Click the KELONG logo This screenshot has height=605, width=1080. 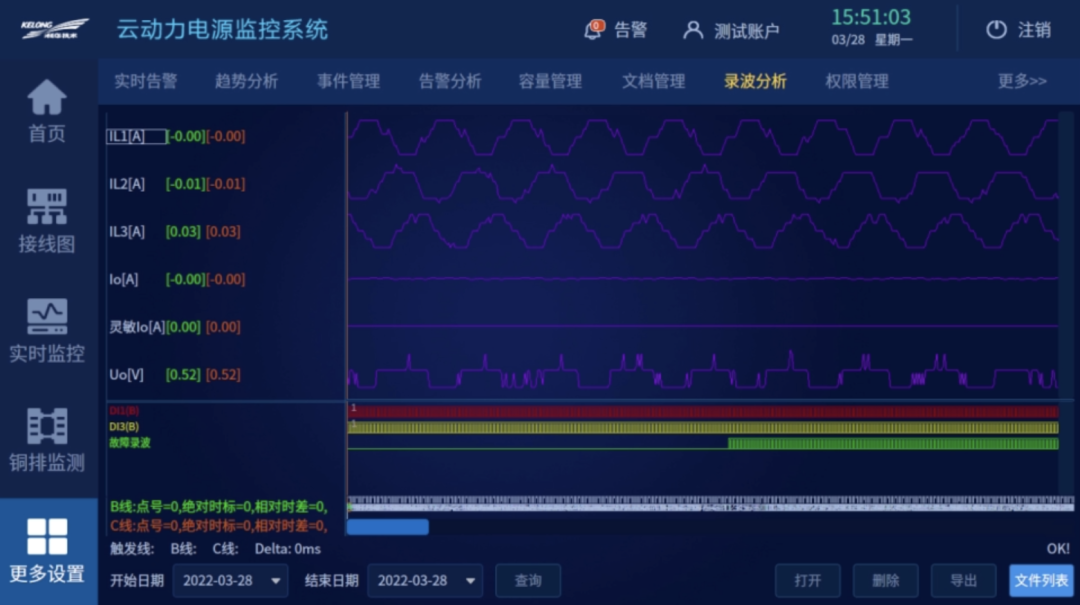click(54, 29)
